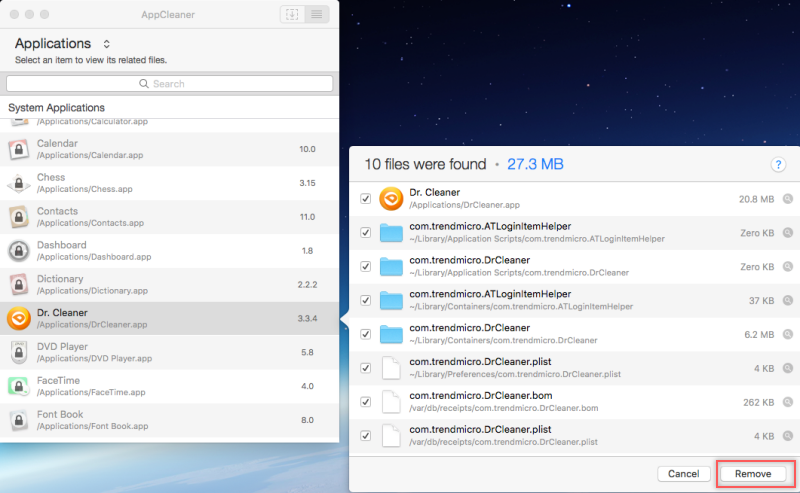The height and width of the screenshot is (493, 800).
Task: Click the Search field
Action: pos(169,84)
